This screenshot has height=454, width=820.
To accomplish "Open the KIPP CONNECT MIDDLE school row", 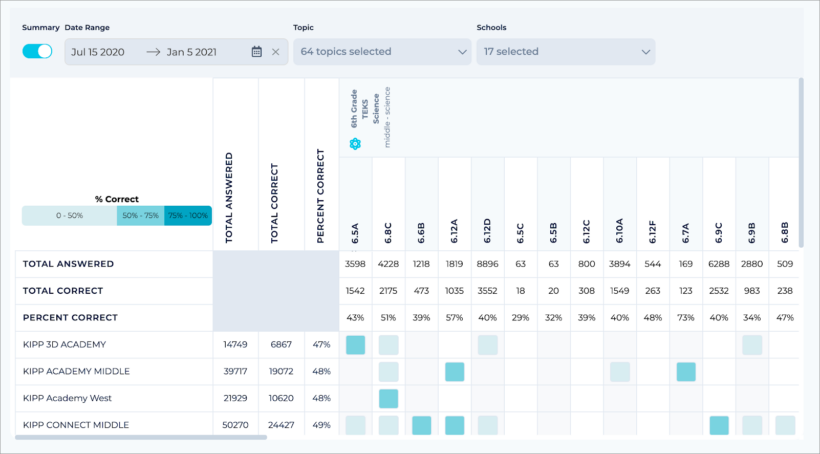I will pyautogui.click(x=76, y=425).
